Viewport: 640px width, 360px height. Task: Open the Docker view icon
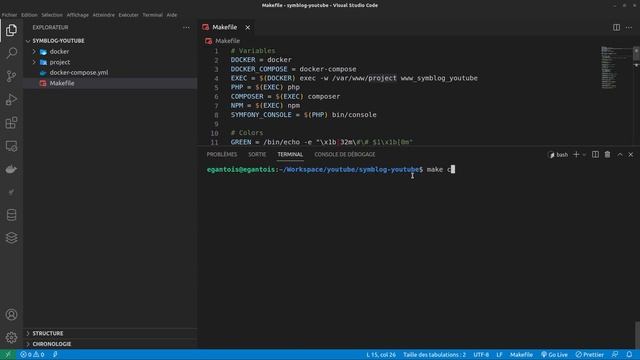click(x=11, y=169)
